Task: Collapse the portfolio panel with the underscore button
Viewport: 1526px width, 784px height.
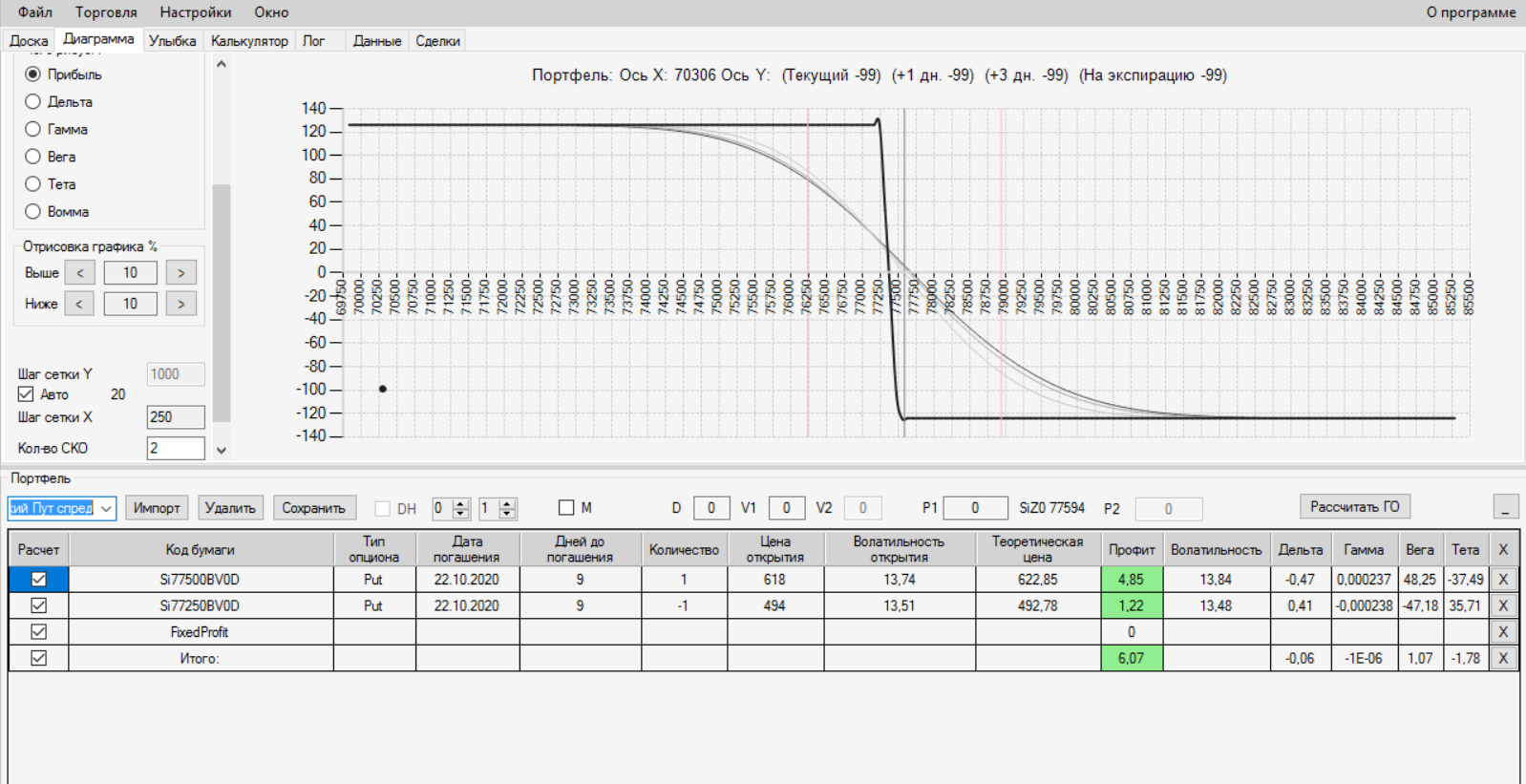Action: (1505, 507)
